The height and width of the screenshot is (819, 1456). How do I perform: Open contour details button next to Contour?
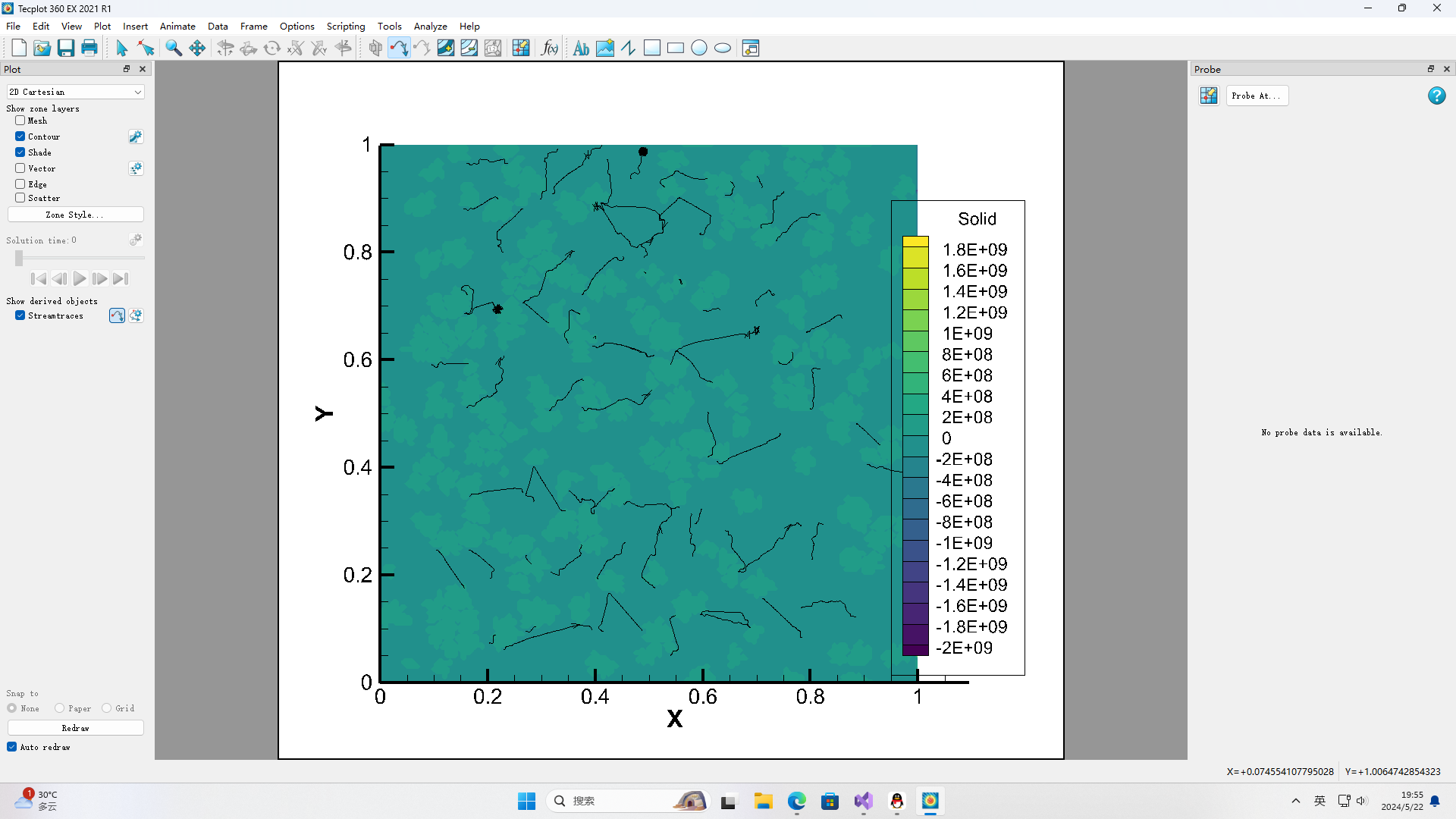pyautogui.click(x=136, y=136)
